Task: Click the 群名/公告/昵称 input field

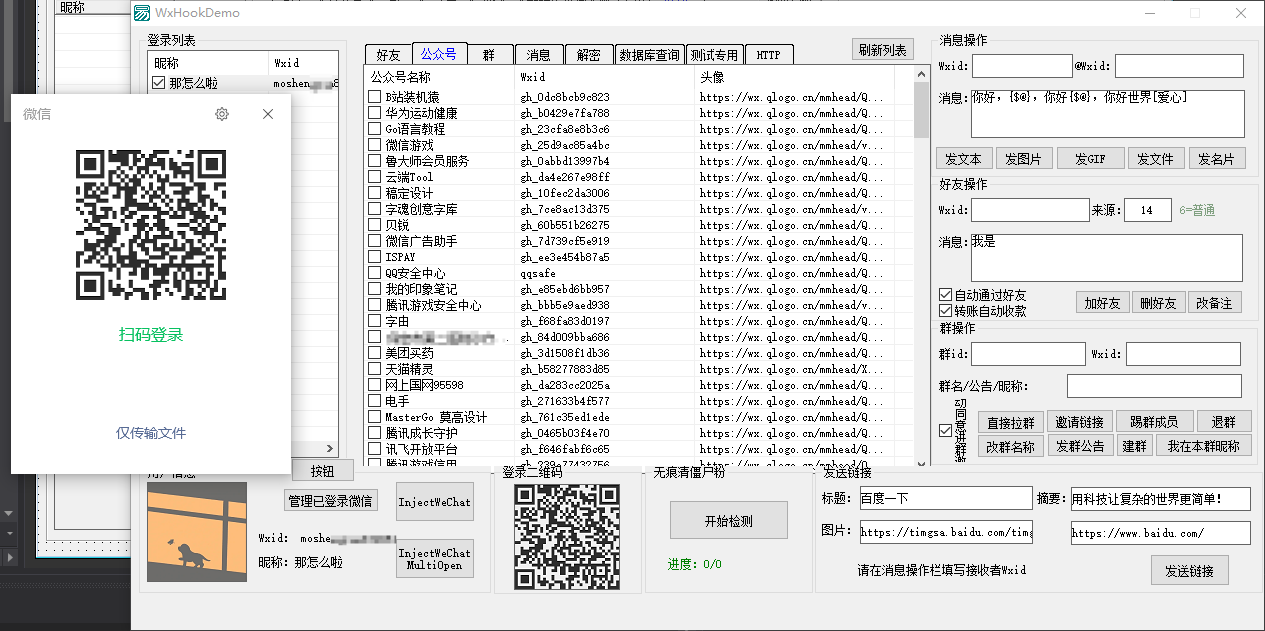Action: (1154, 386)
